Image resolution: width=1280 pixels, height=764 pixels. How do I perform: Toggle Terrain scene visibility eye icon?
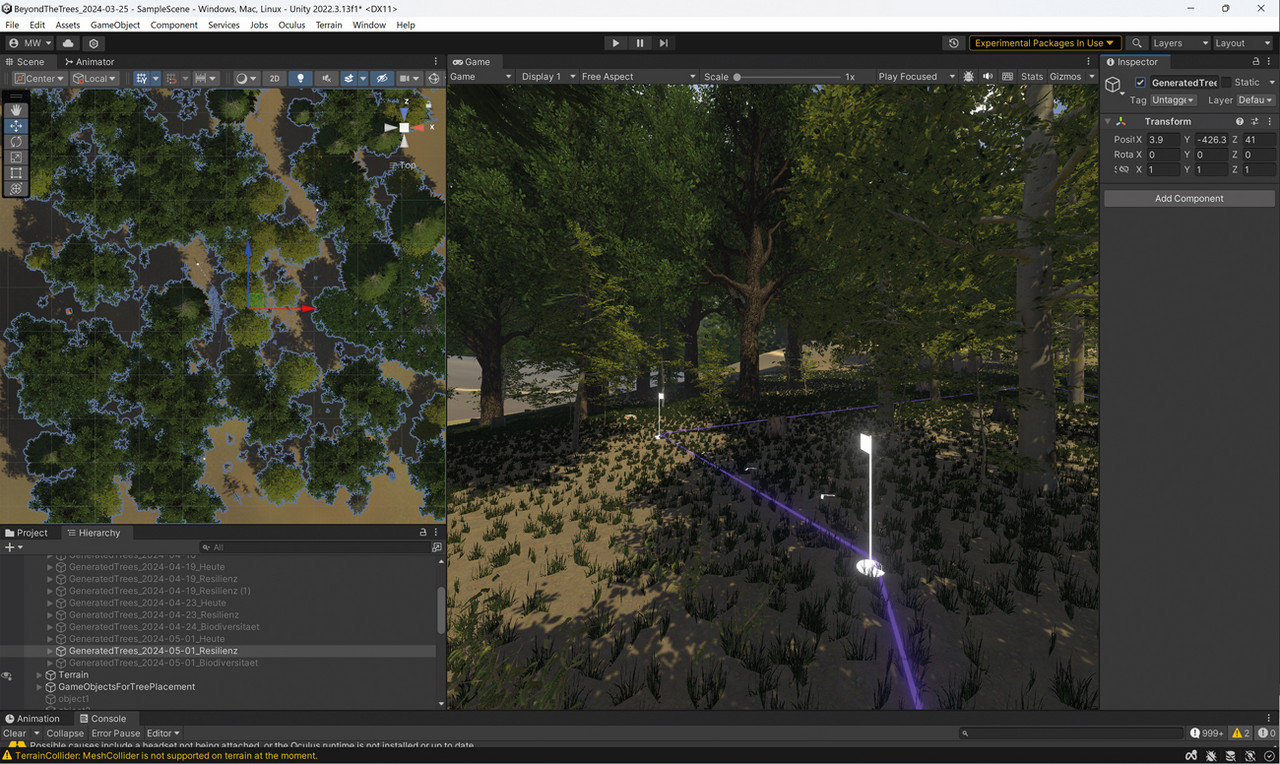(x=7, y=676)
